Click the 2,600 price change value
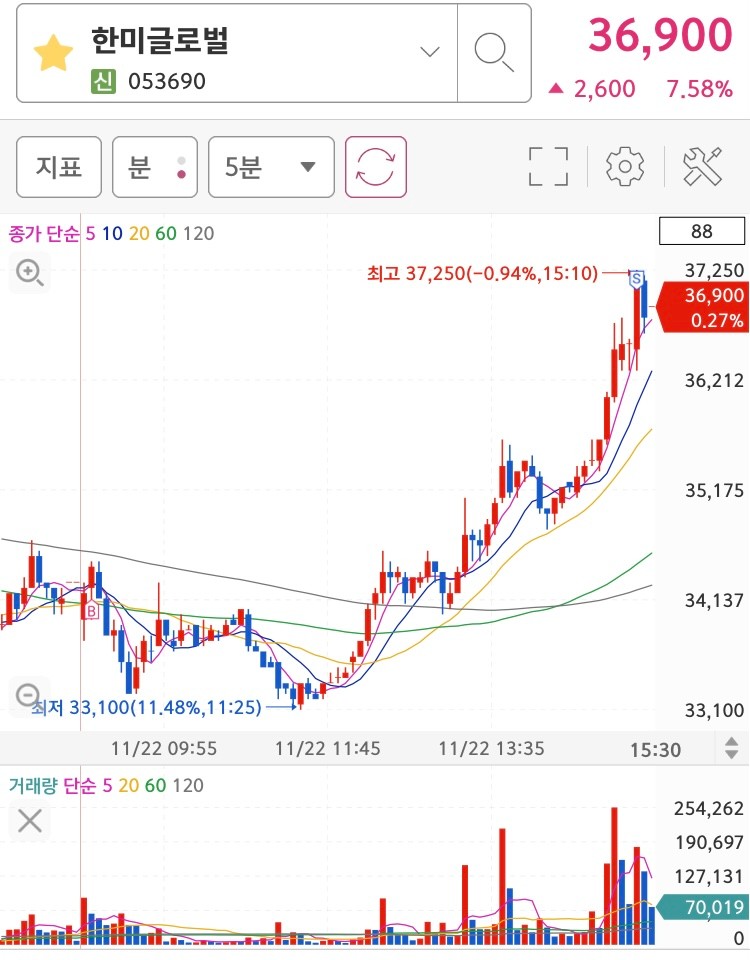Screen dimensions: 750x960 604,89
